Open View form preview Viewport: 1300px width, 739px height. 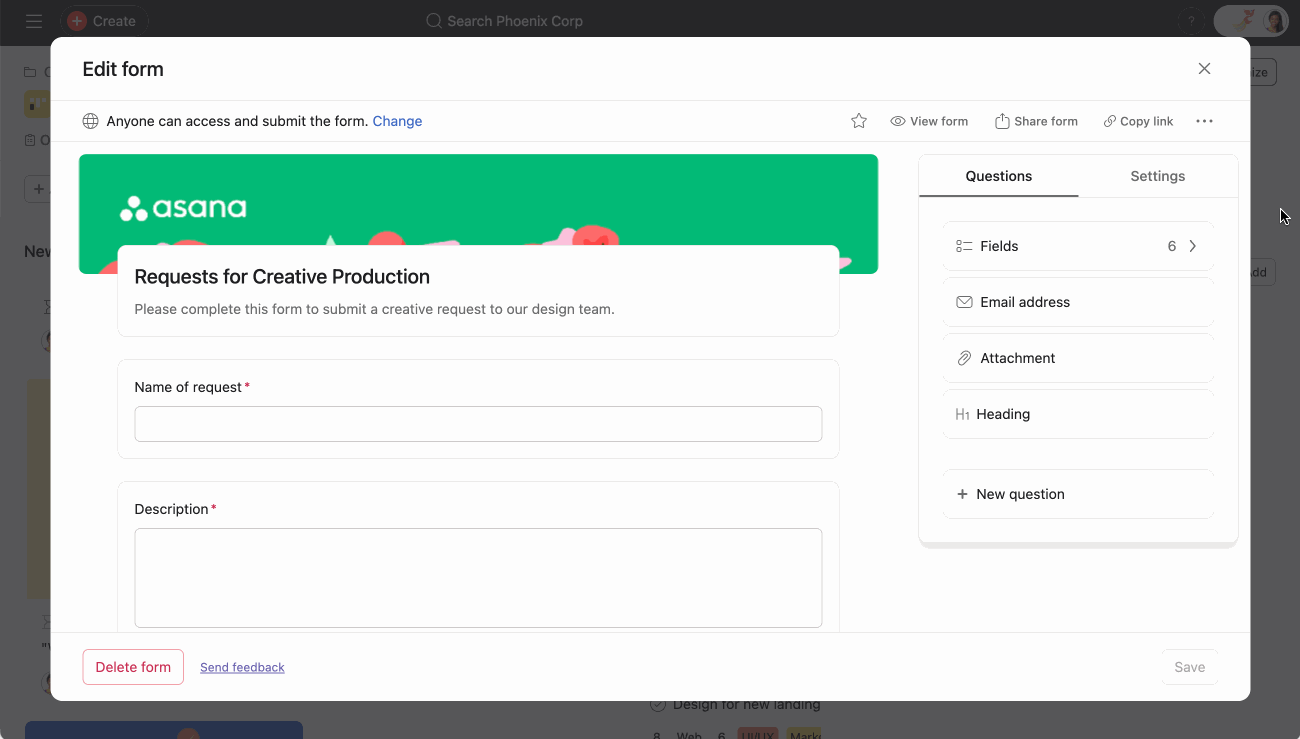pyautogui.click(x=928, y=120)
